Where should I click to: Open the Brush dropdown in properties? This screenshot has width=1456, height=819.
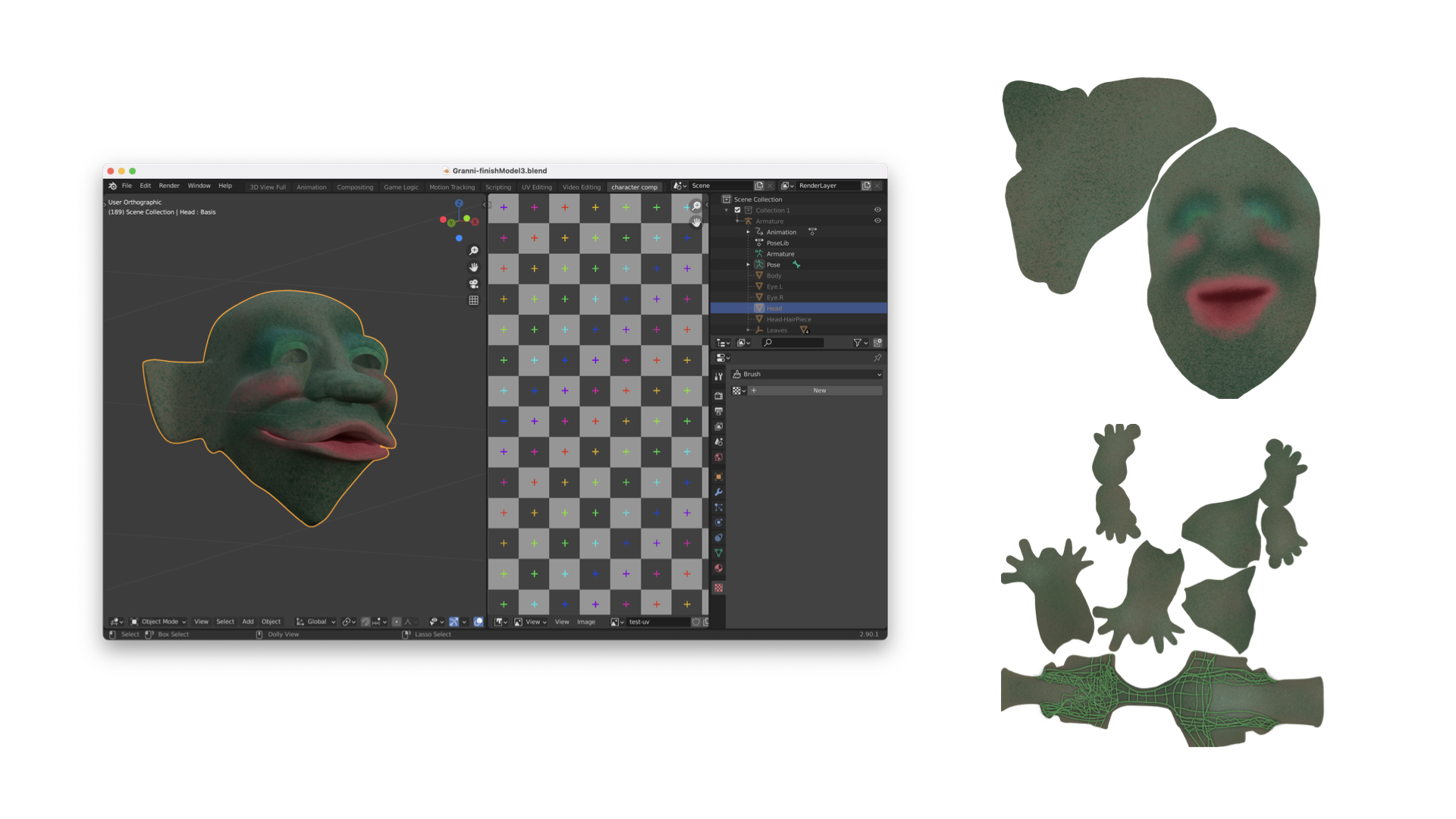[807, 375]
